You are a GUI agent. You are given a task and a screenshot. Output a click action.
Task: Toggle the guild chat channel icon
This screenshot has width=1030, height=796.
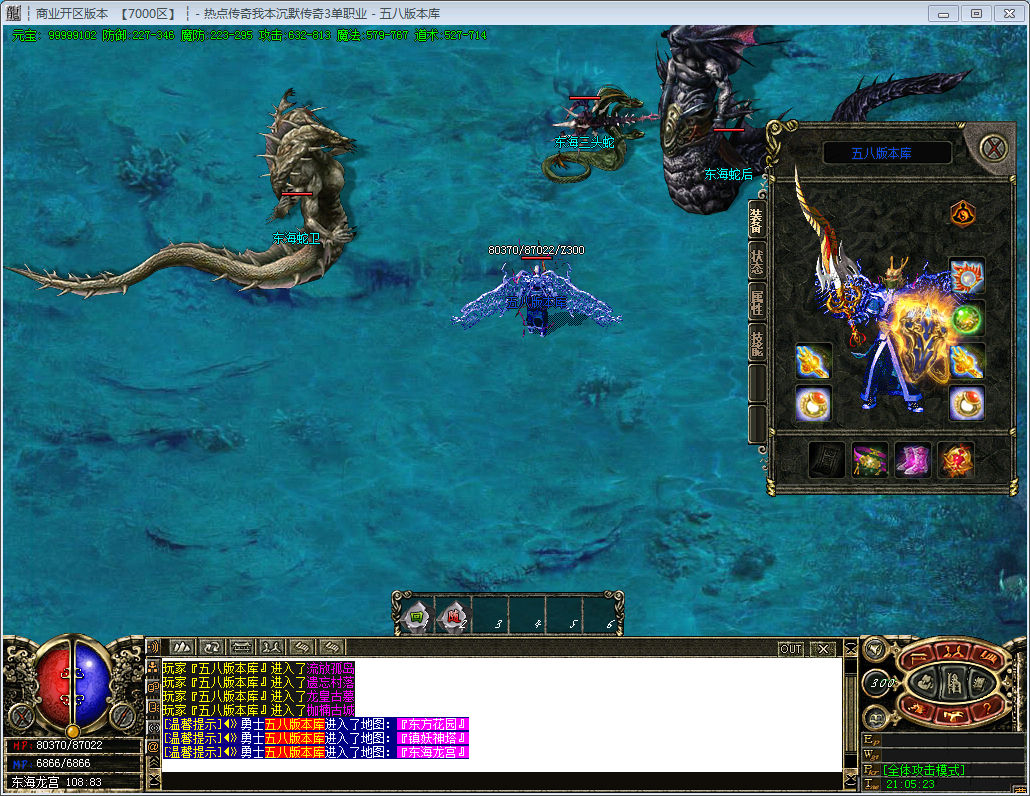click(x=153, y=687)
